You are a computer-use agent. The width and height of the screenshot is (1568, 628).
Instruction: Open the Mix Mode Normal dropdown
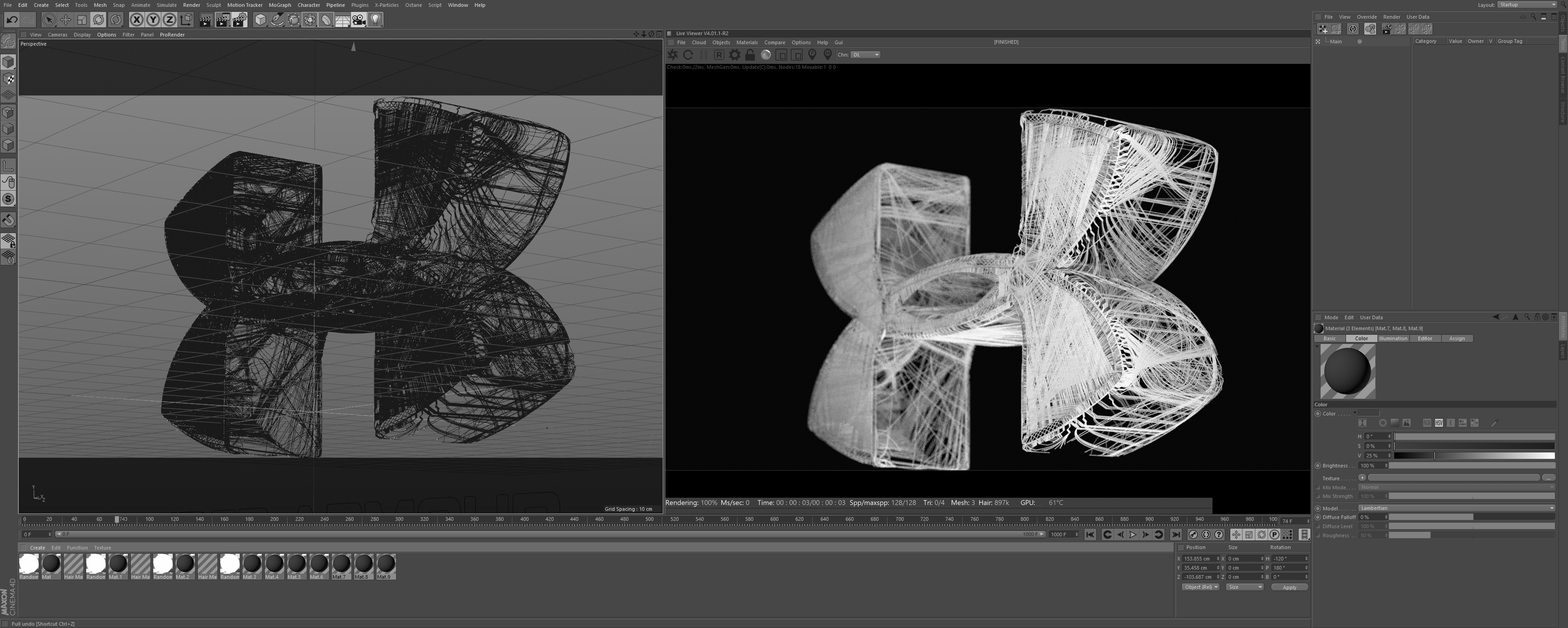pos(1457,487)
